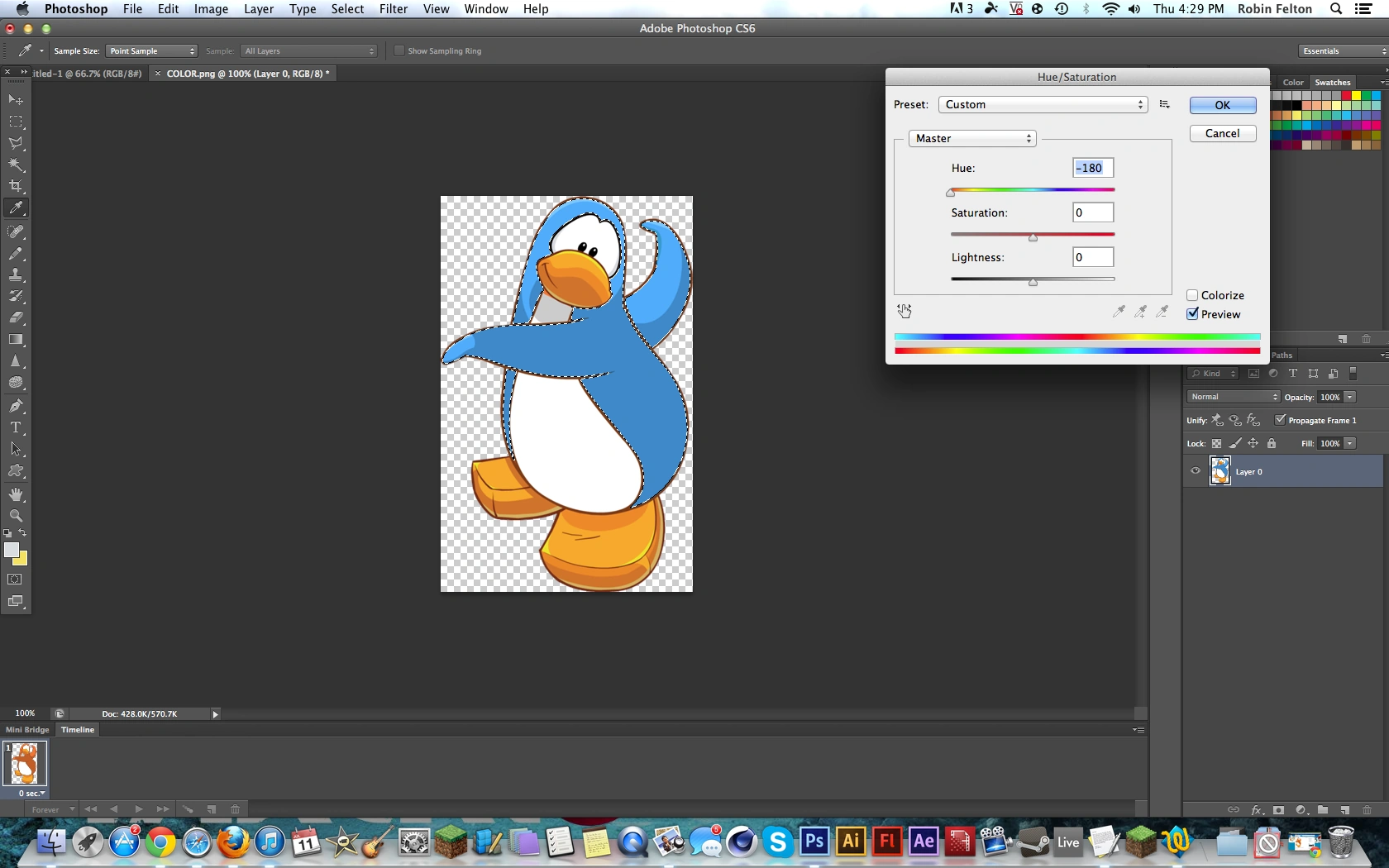This screenshot has width=1389, height=868.
Task: Expand the Master channel dropdown
Action: click(x=972, y=139)
